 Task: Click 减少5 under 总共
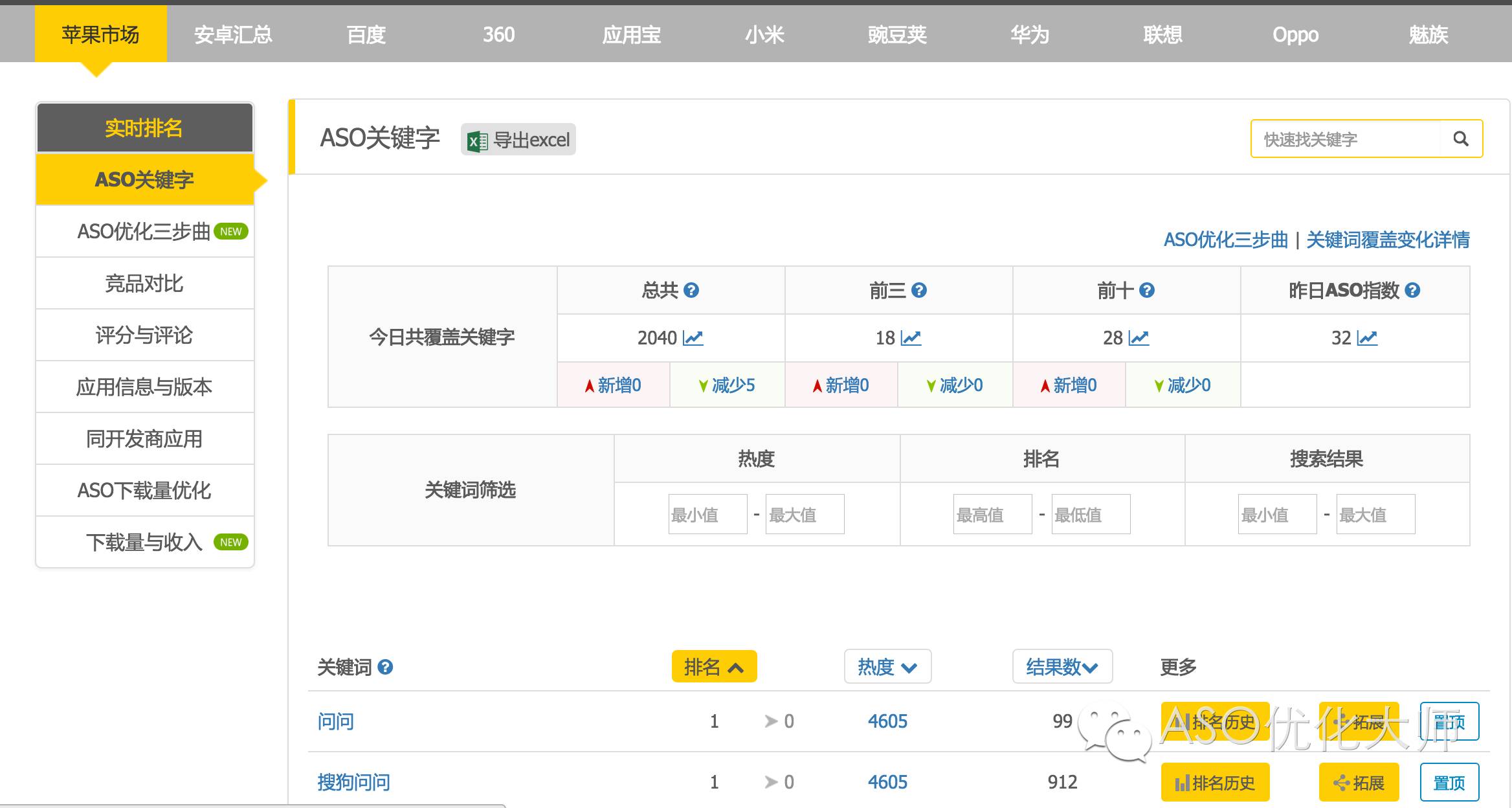tap(727, 385)
